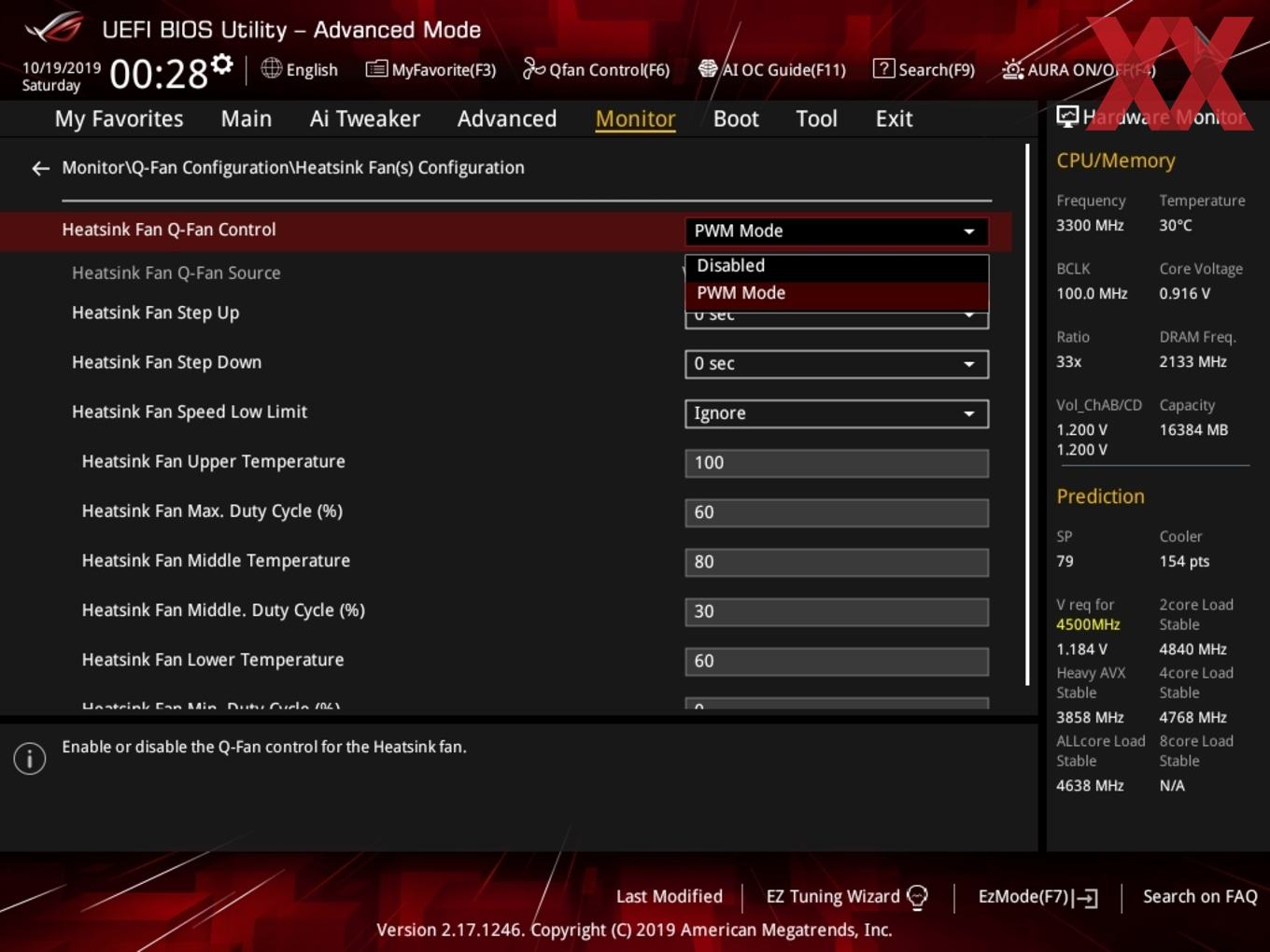Image resolution: width=1270 pixels, height=952 pixels.
Task: Select Heatsink Fan Speed Low Limit label
Action: tap(190, 412)
